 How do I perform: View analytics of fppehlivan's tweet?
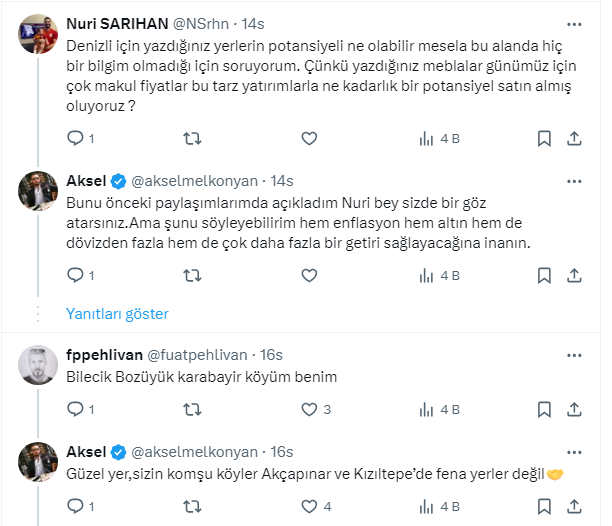click(x=425, y=409)
